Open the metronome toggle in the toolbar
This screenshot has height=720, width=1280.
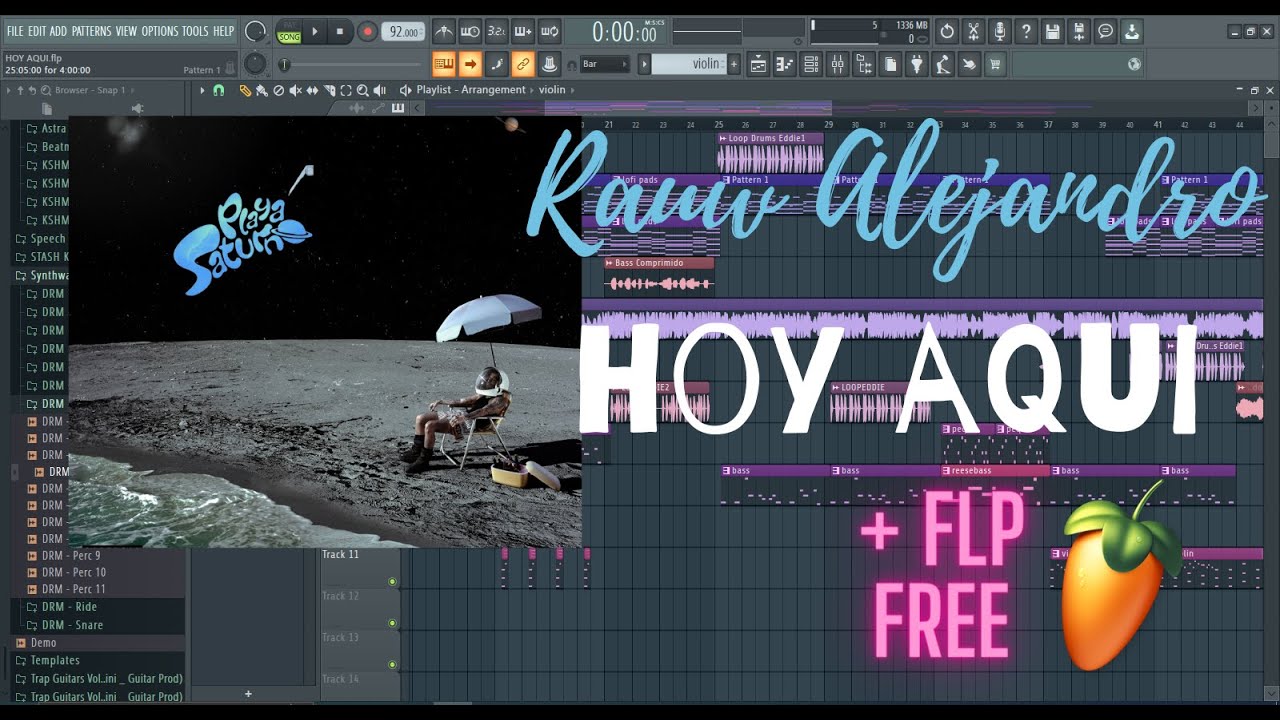coord(445,32)
